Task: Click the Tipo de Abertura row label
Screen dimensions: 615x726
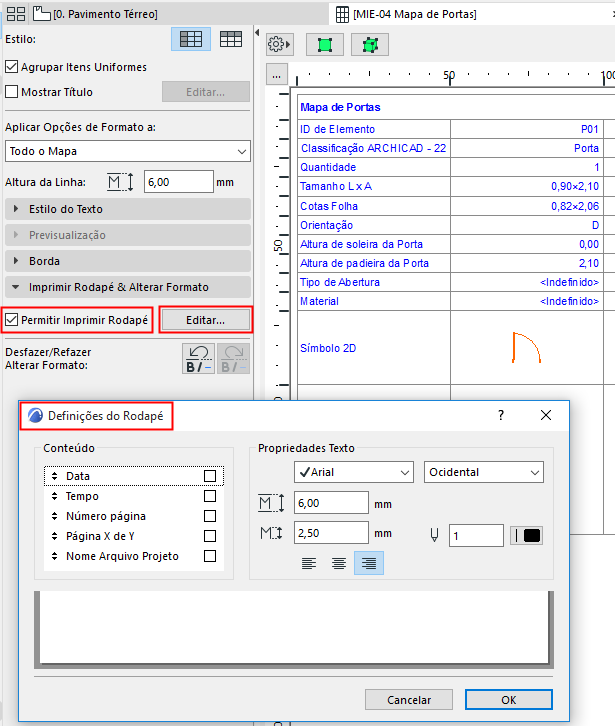Action: [x=340, y=282]
